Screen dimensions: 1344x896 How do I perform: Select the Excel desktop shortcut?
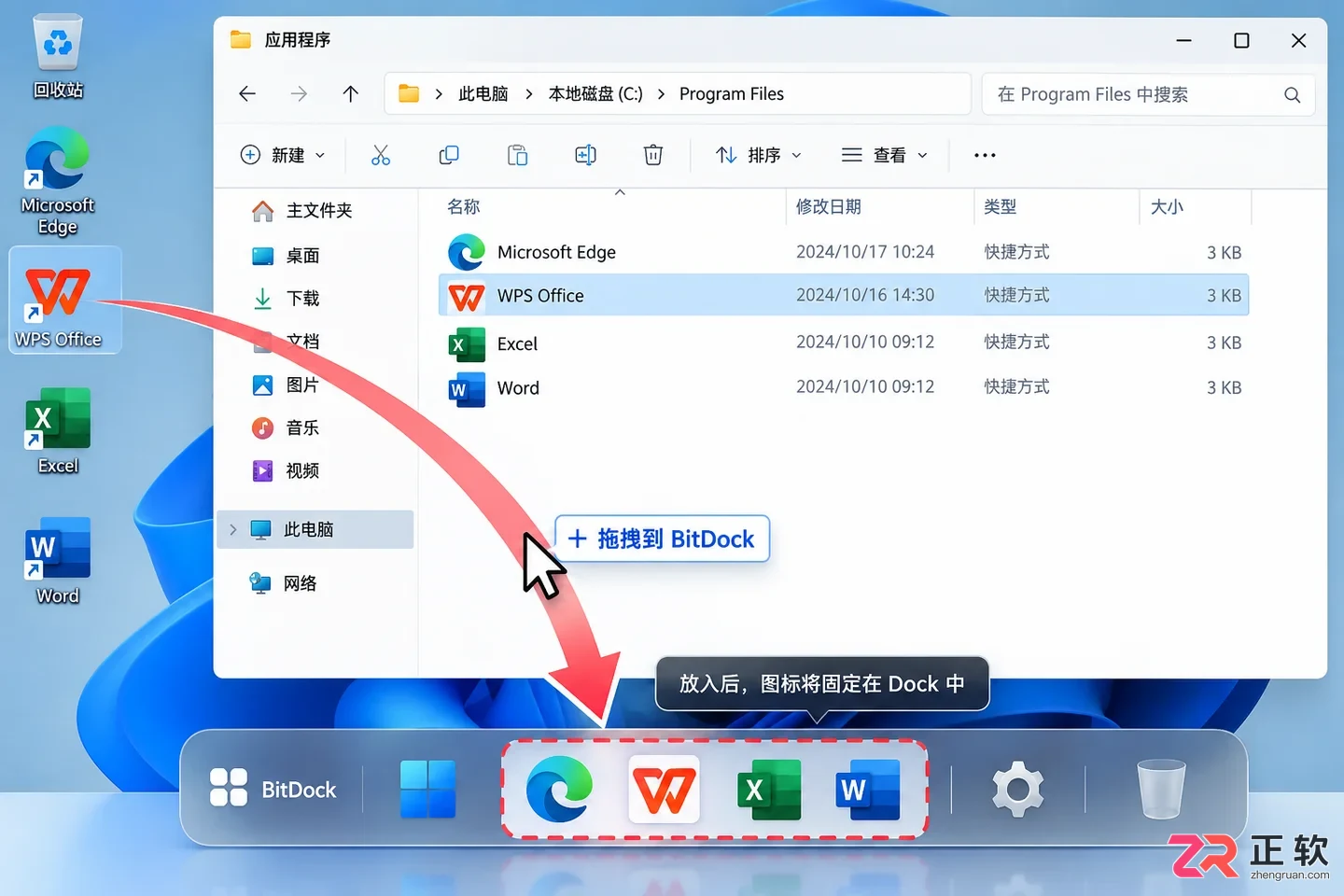pyautogui.click(x=58, y=431)
